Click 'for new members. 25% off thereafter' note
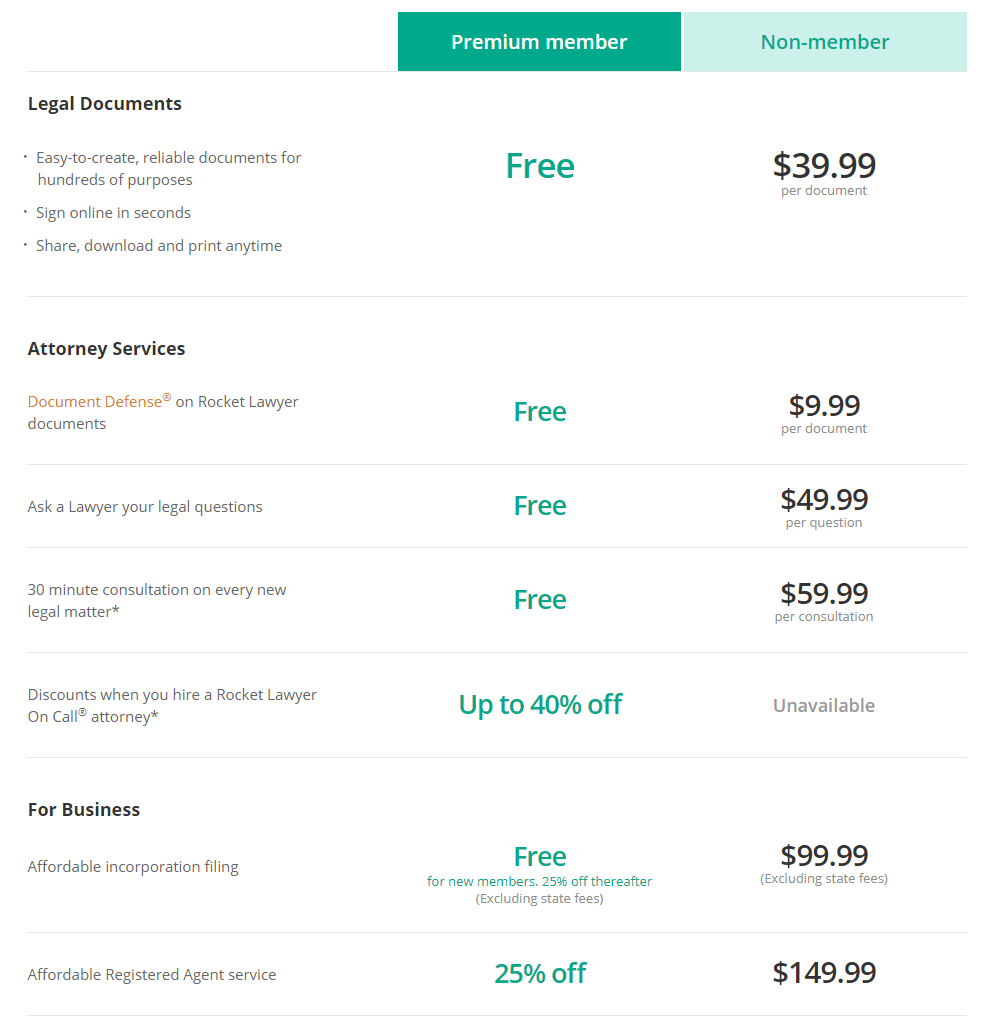 tap(539, 881)
